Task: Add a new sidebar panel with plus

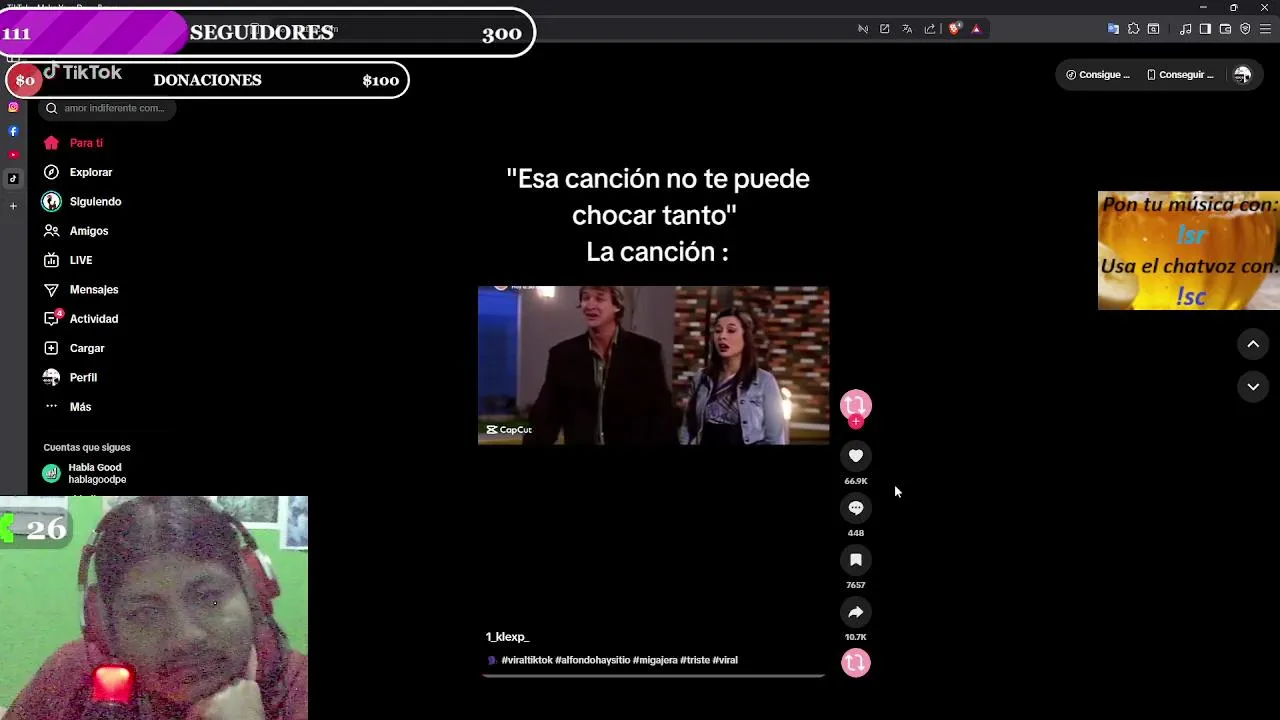Action: (13, 206)
